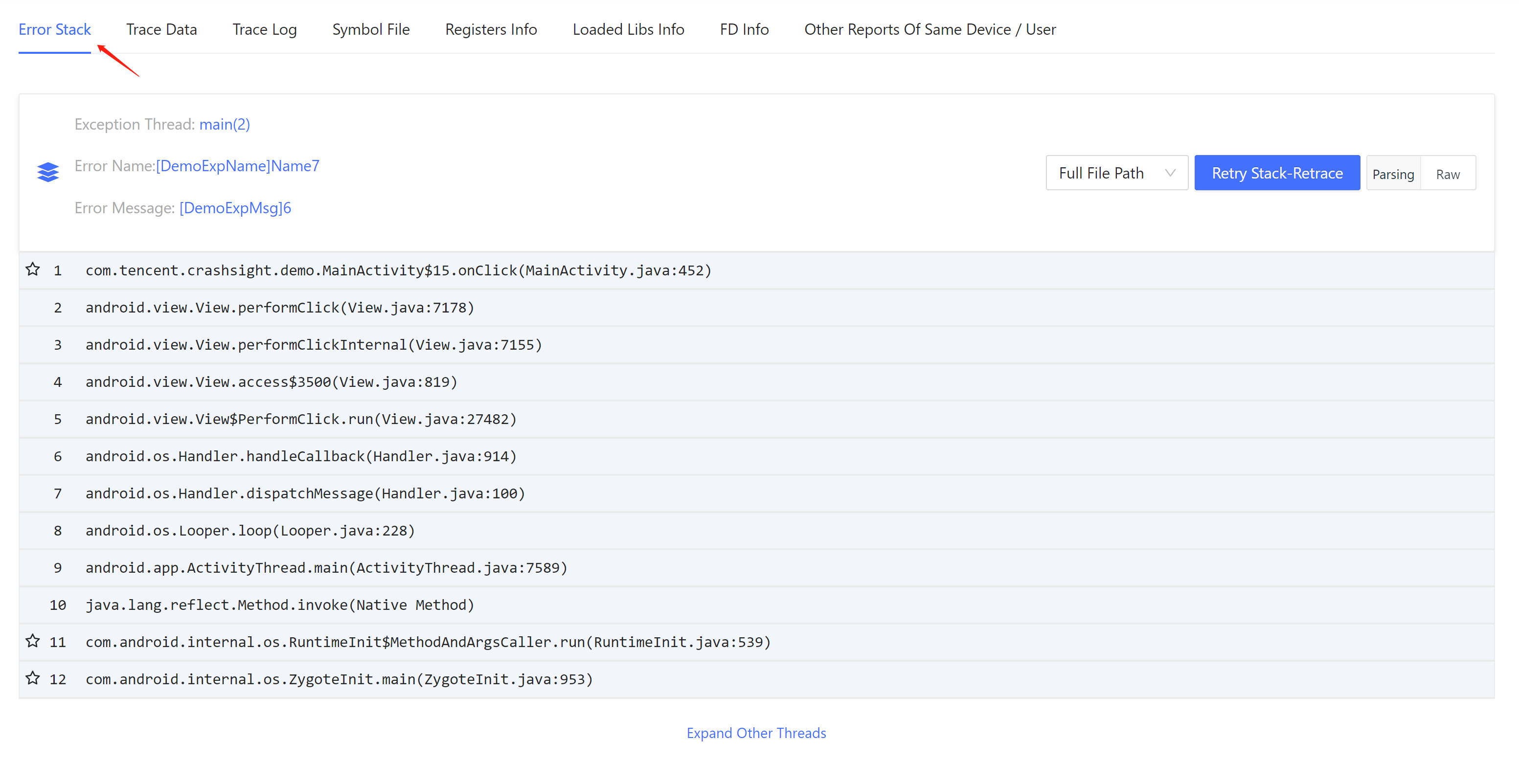Select frame Handler.dispatchMessage(Handler.java:100)
The image size is (1519, 784).
(x=756, y=493)
